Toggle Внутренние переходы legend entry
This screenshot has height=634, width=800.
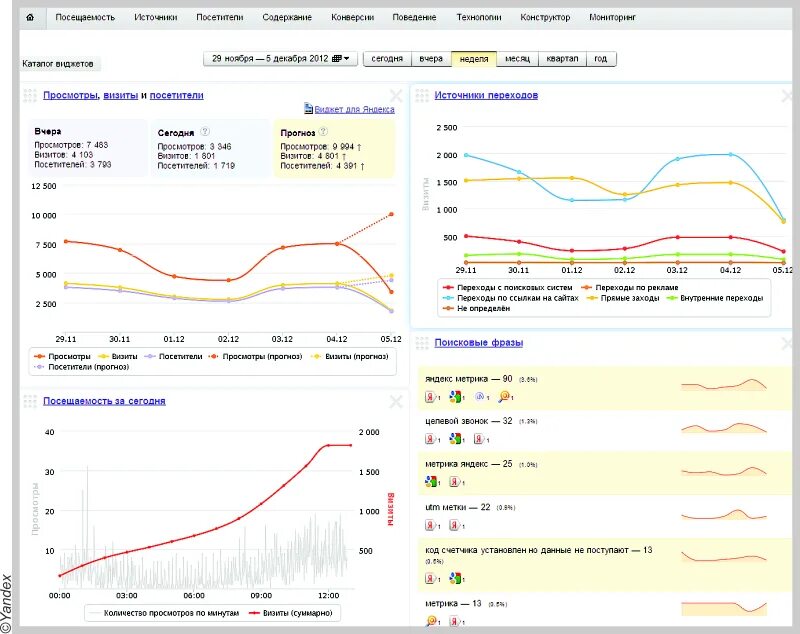click(715, 298)
